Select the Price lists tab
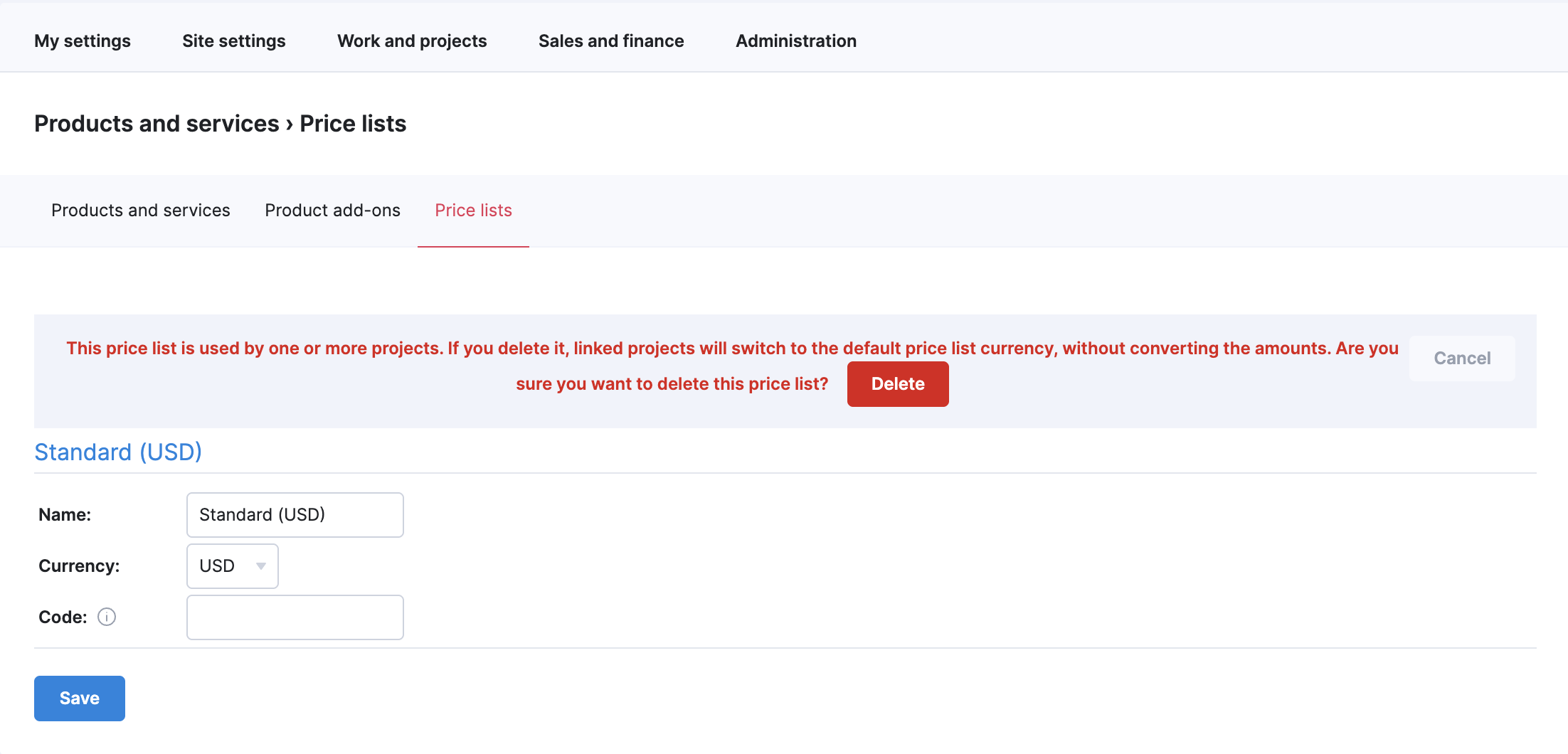The width and height of the screenshot is (1568, 754). (473, 211)
